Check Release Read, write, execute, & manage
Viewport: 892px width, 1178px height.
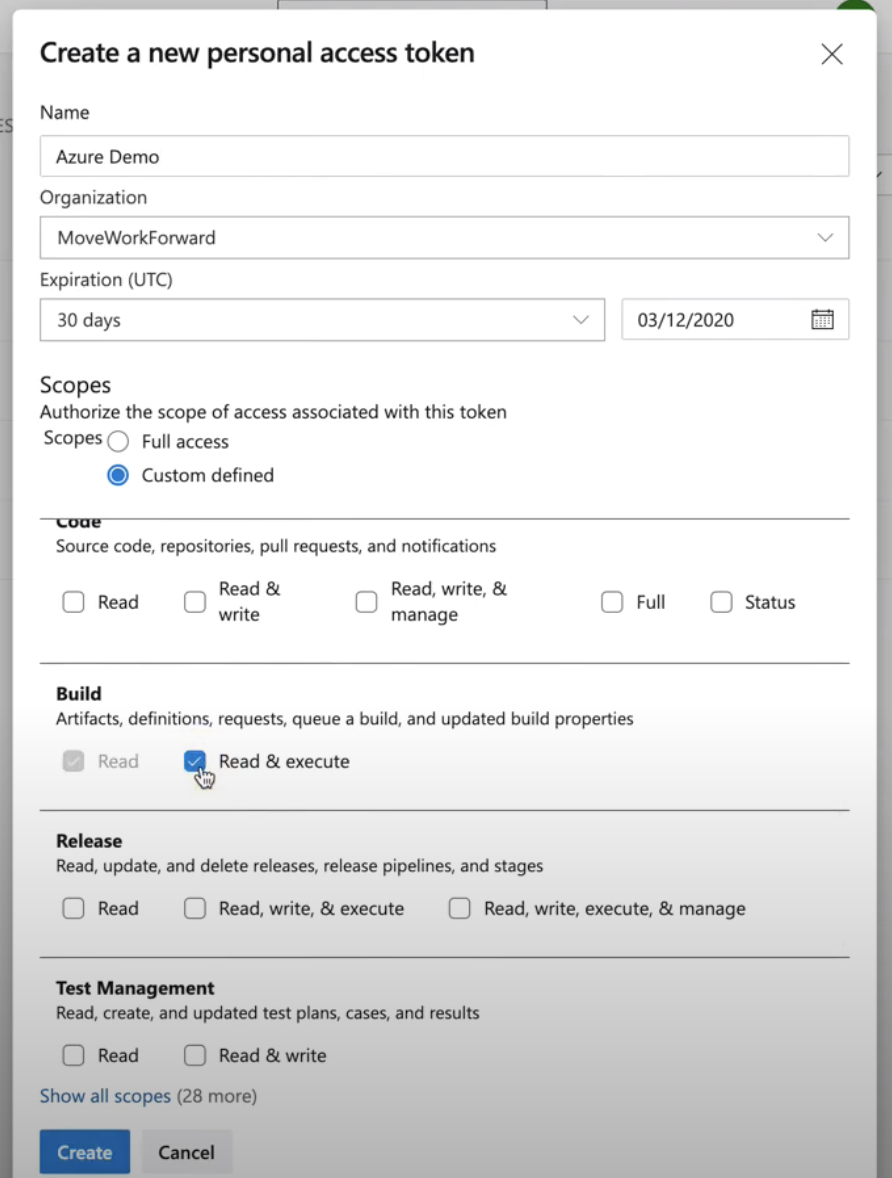pyautogui.click(x=460, y=909)
